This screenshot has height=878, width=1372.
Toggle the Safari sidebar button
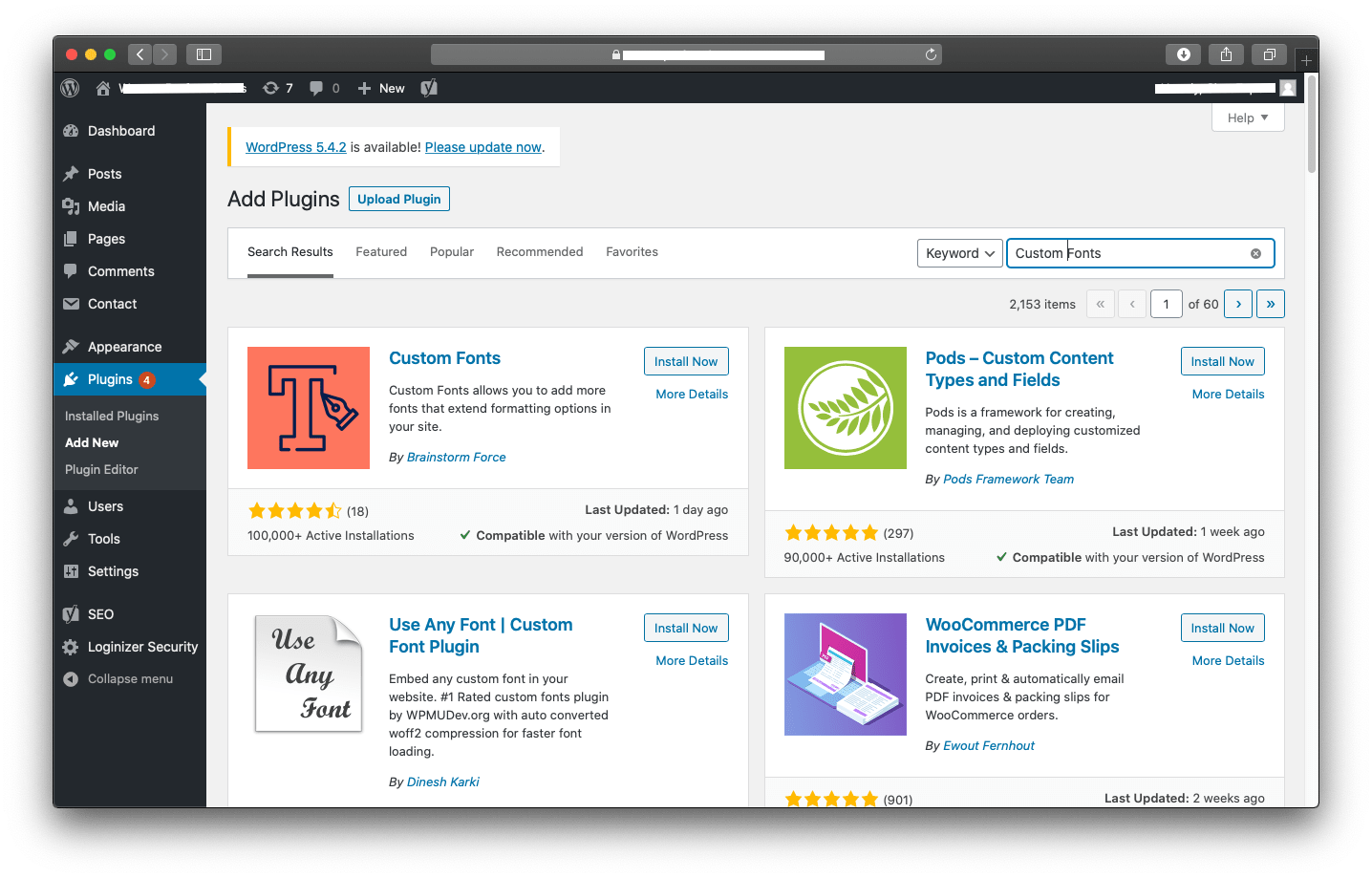point(204,54)
